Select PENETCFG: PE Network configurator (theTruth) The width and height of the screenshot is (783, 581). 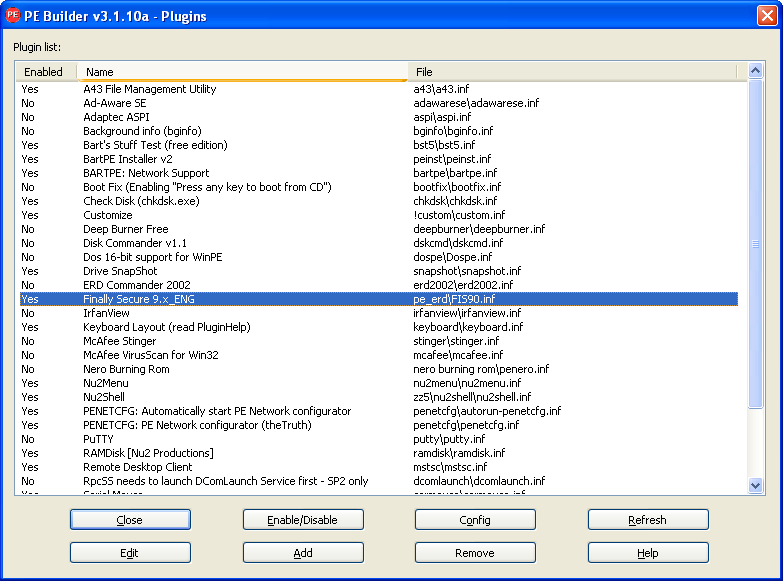point(379,425)
